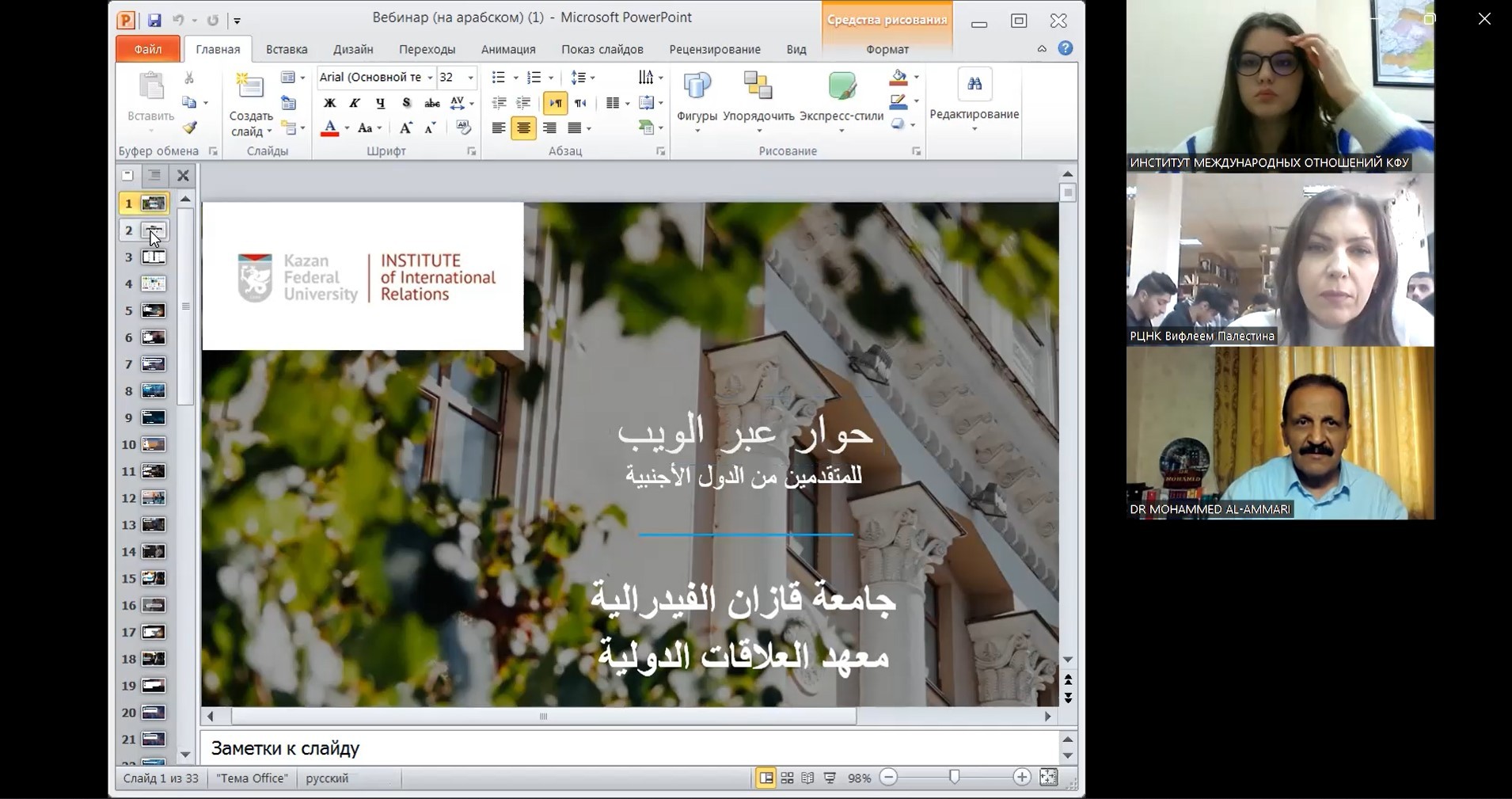
Task: Click the zoom slider handle in status bar
Action: click(955, 778)
